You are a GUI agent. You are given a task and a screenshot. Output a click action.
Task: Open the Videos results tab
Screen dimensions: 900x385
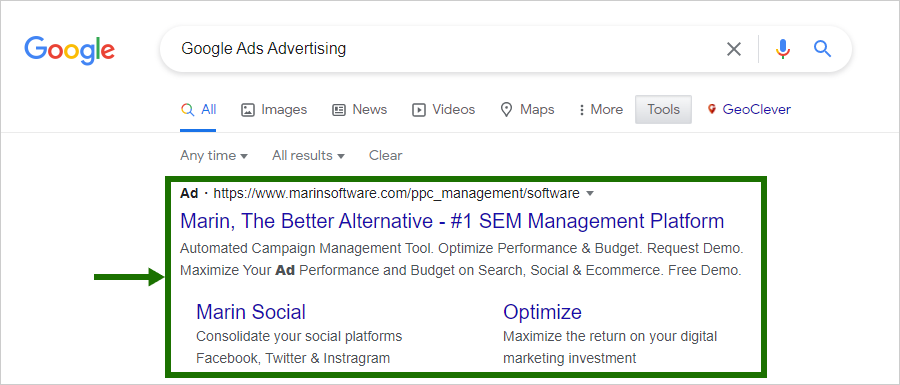(x=444, y=110)
